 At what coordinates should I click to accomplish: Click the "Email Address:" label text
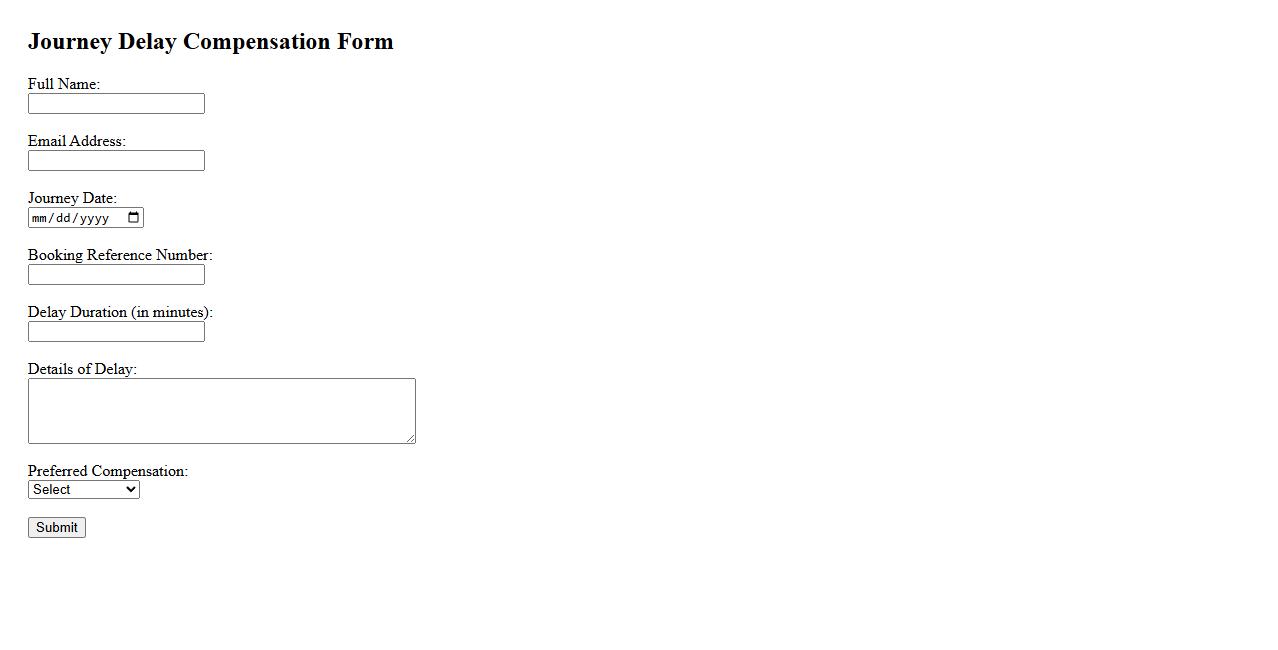[77, 141]
